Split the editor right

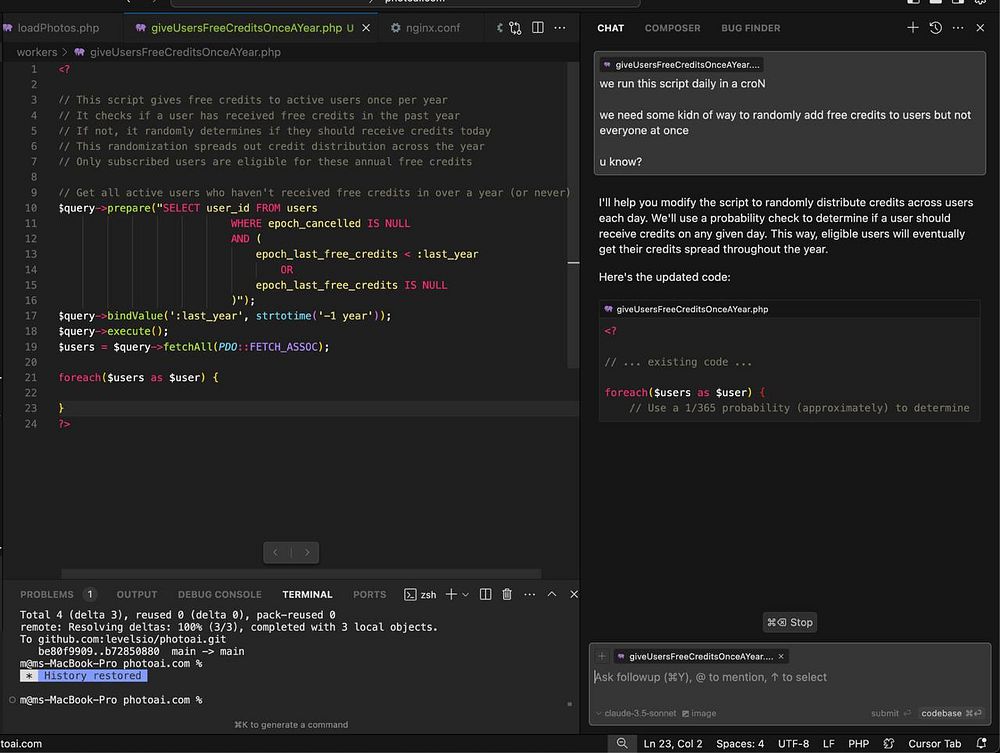click(538, 28)
